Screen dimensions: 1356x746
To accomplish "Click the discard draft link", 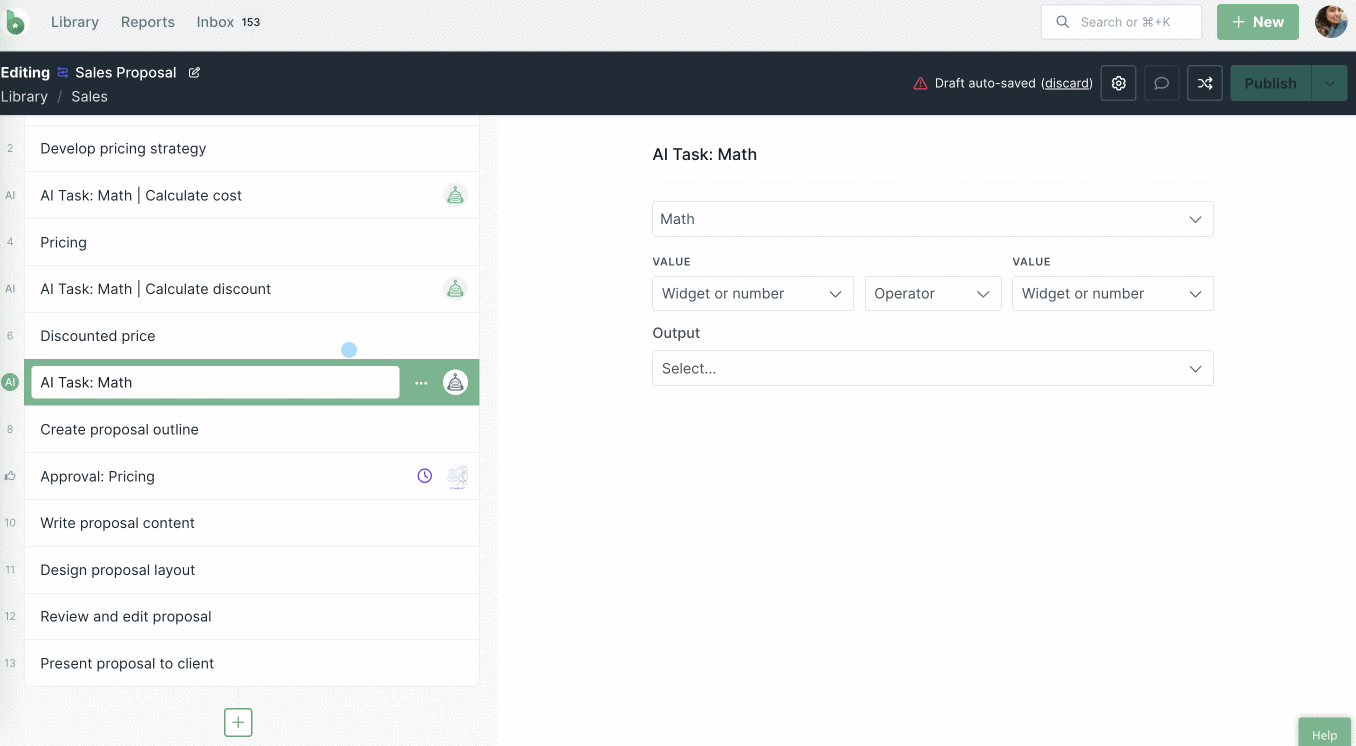I will tap(1066, 84).
